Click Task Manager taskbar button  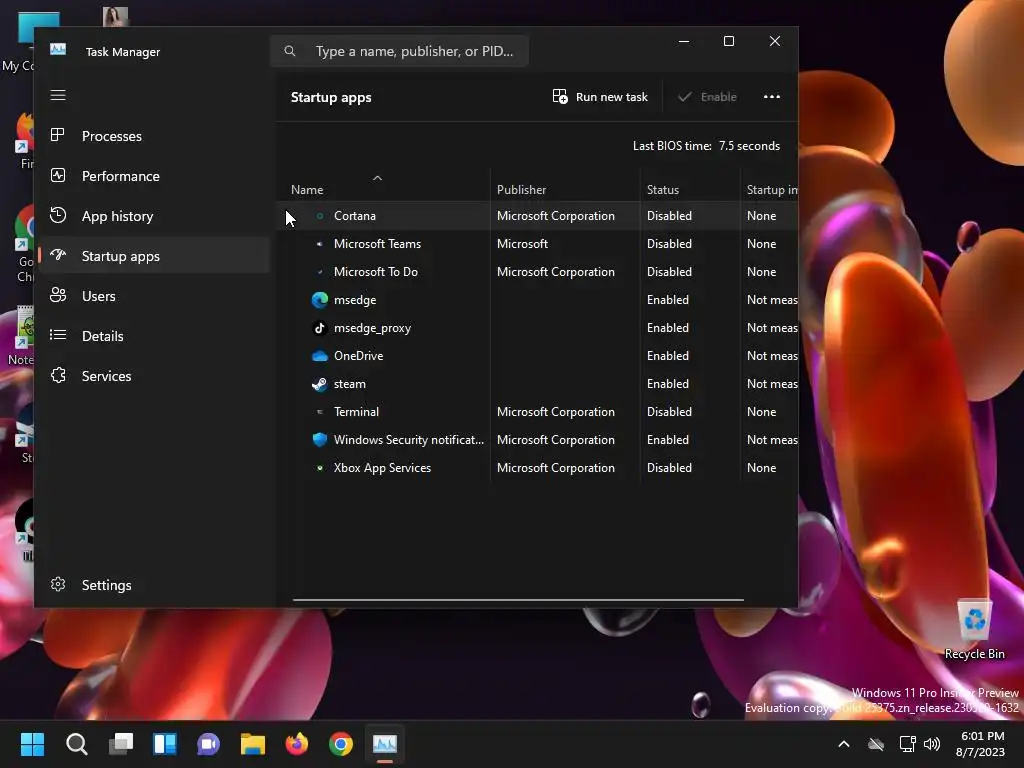click(385, 744)
